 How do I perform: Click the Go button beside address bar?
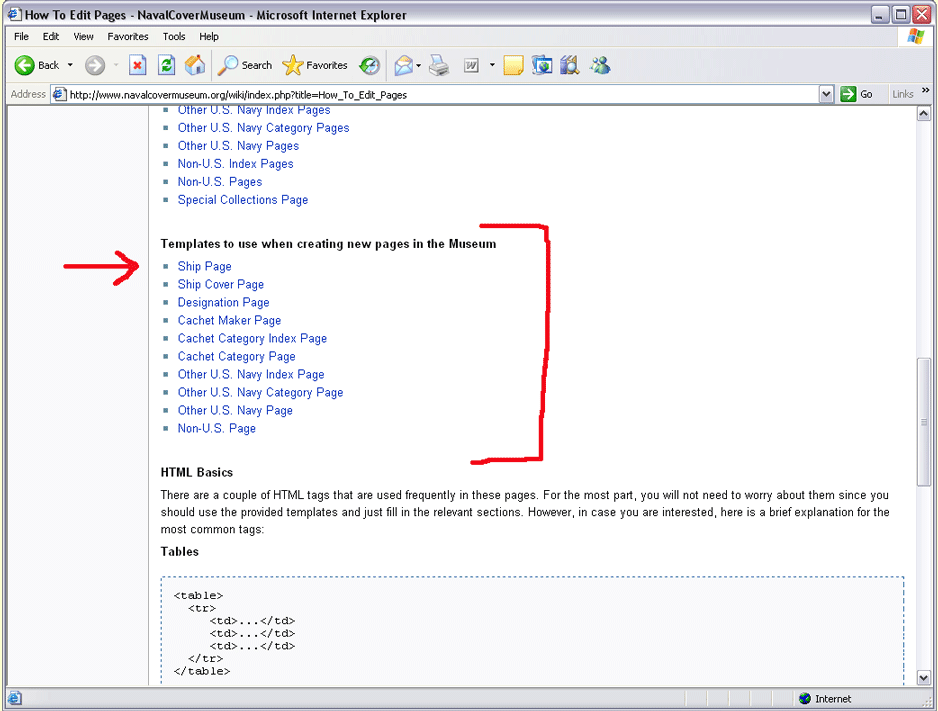[857, 94]
